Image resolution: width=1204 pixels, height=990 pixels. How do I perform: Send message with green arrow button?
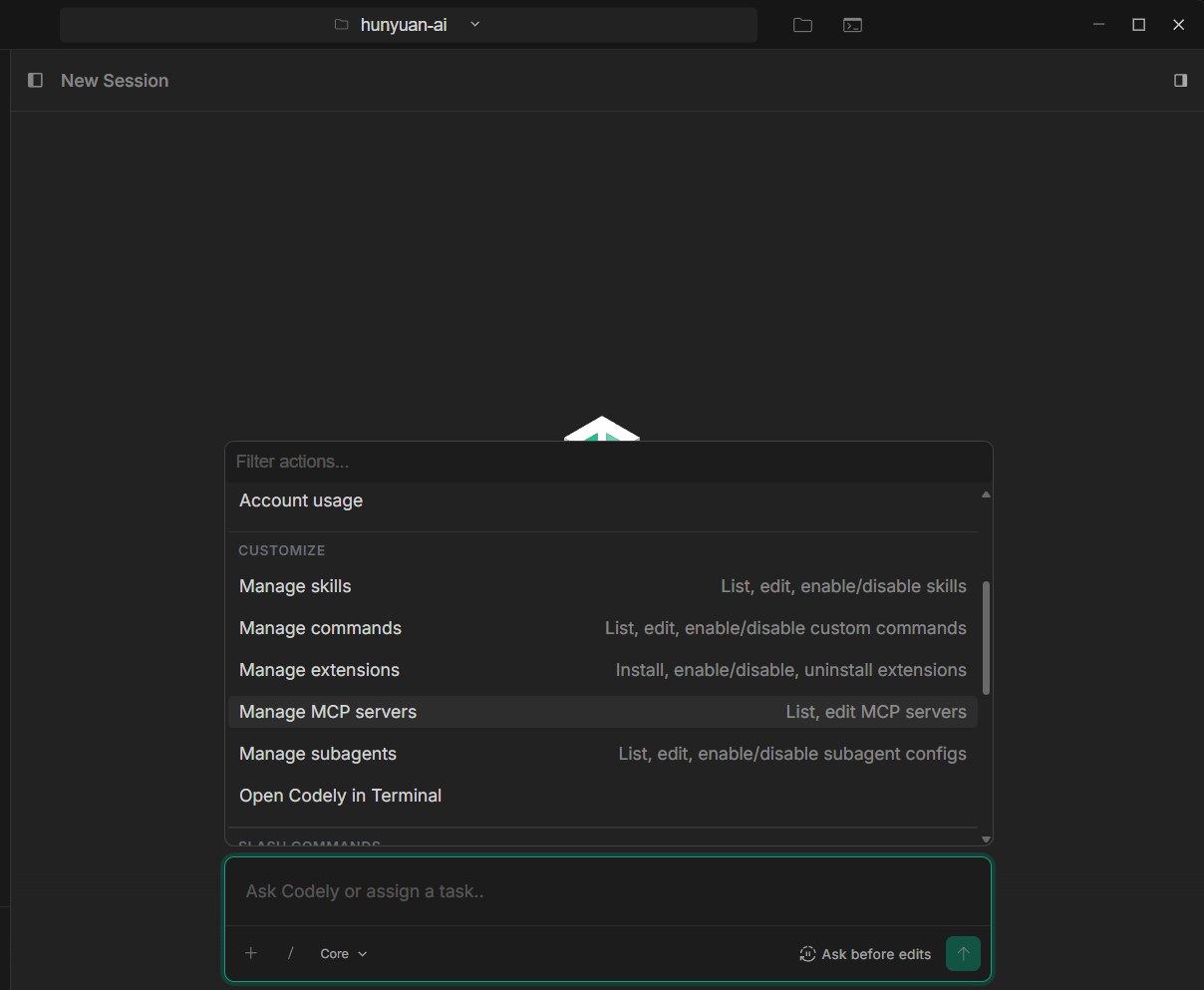[x=963, y=953]
